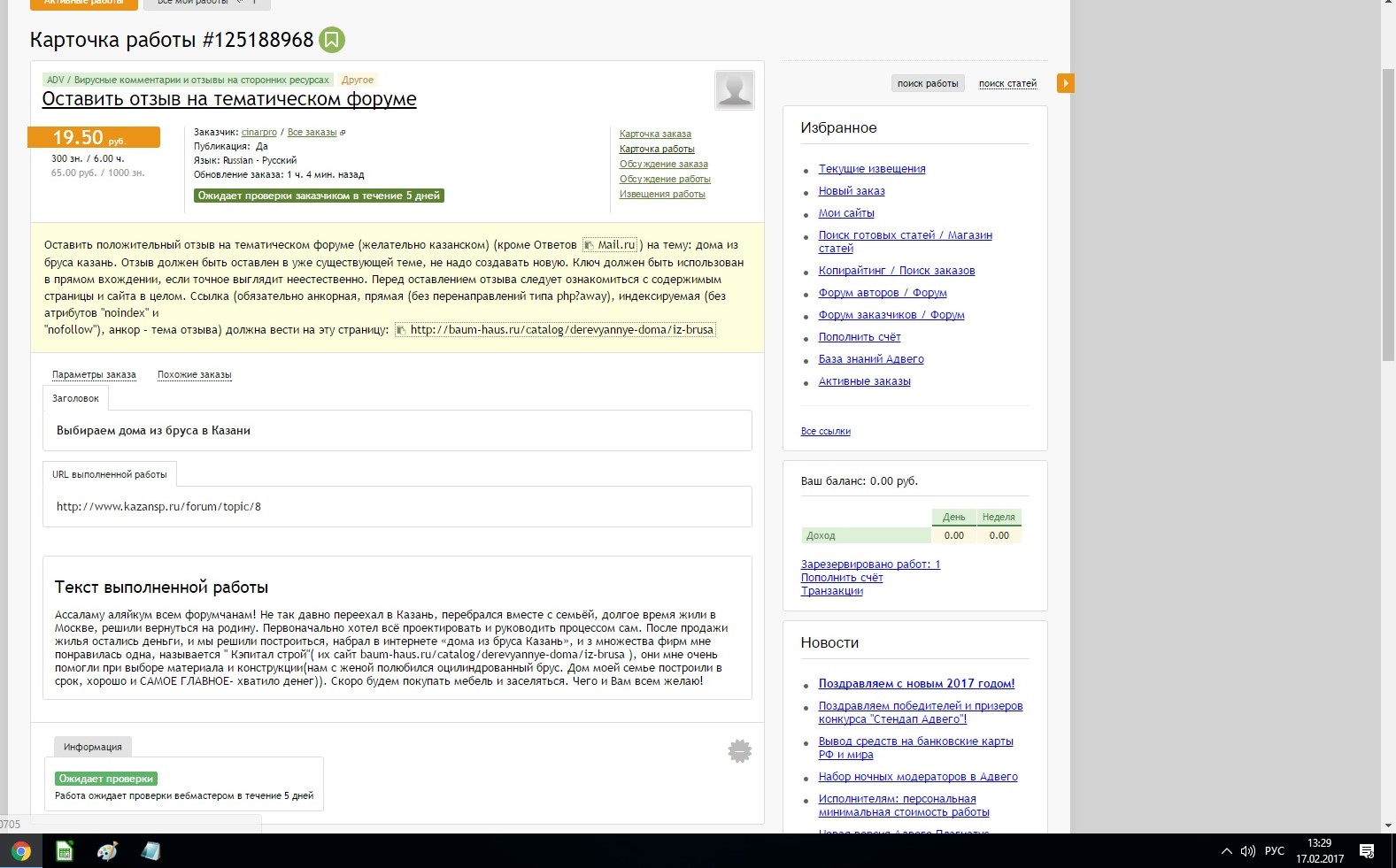Open the spreadsheet app in the taskbar

(64, 851)
